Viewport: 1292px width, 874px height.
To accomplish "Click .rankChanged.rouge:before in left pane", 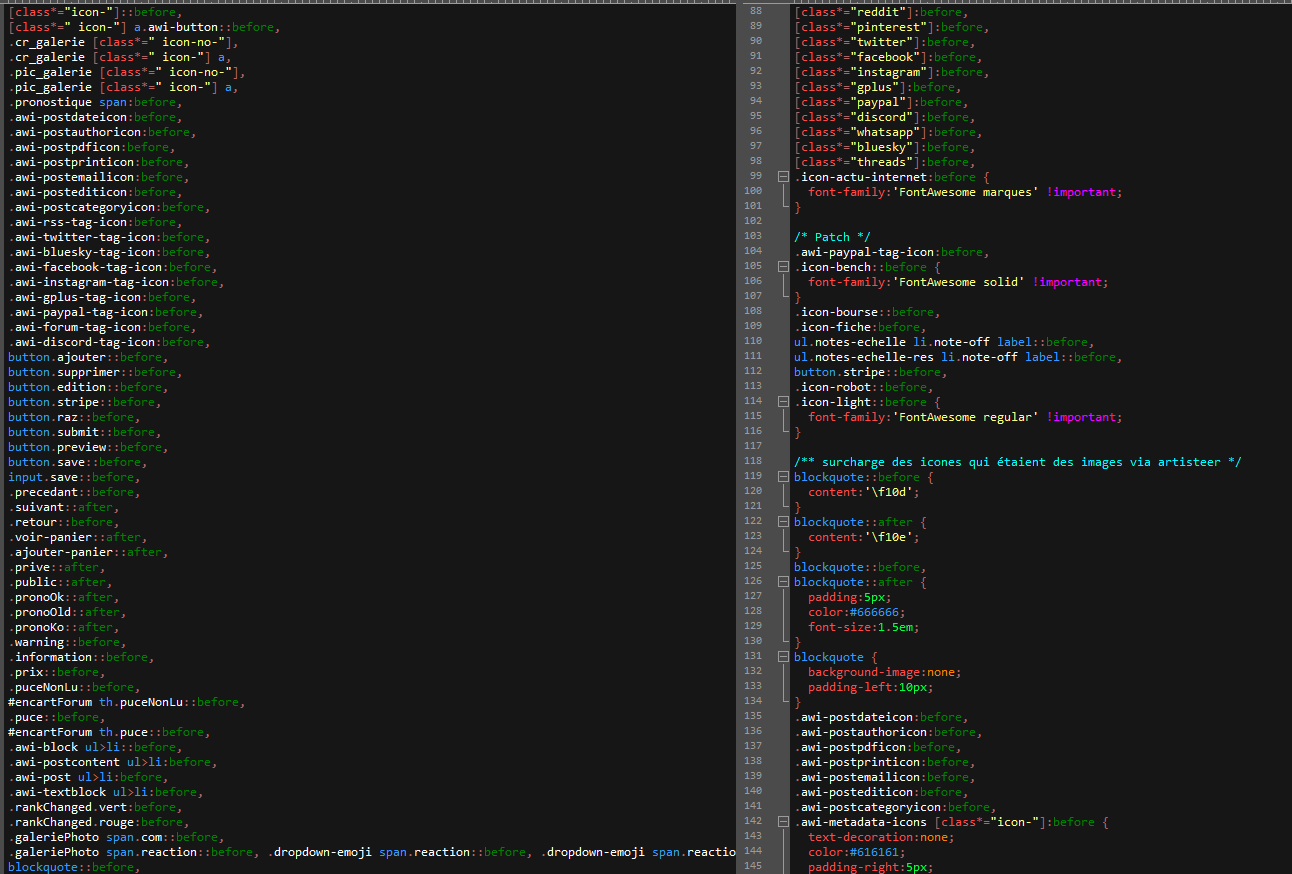I will tap(99, 822).
